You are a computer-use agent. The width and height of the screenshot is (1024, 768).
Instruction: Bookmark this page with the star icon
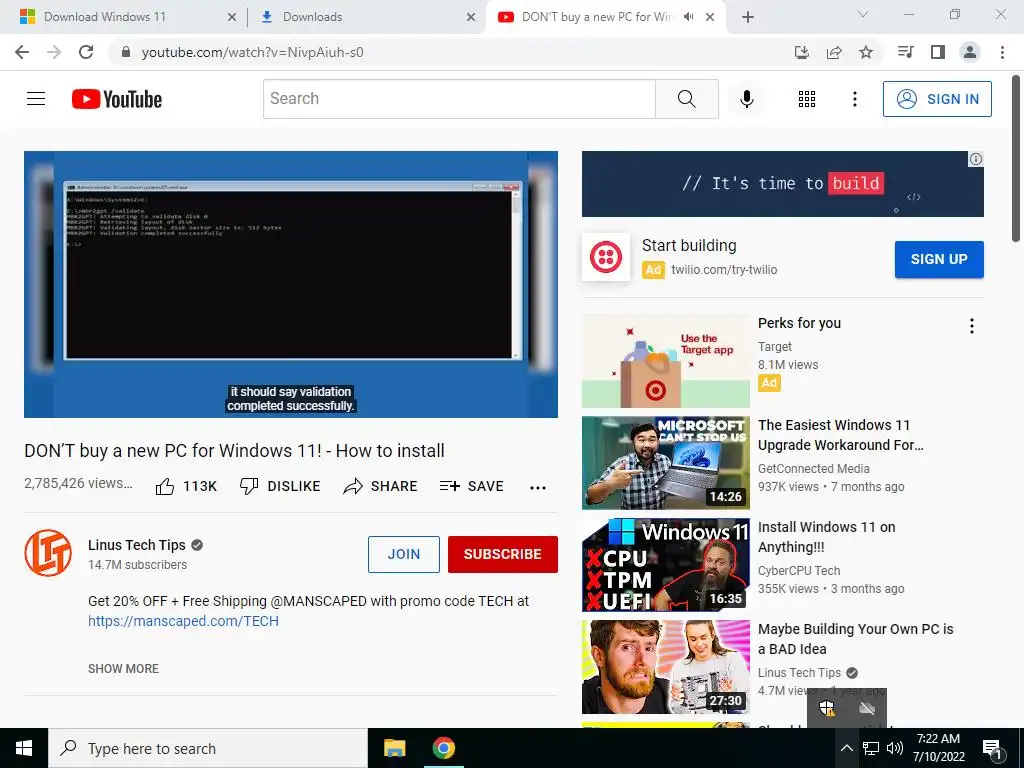click(866, 52)
